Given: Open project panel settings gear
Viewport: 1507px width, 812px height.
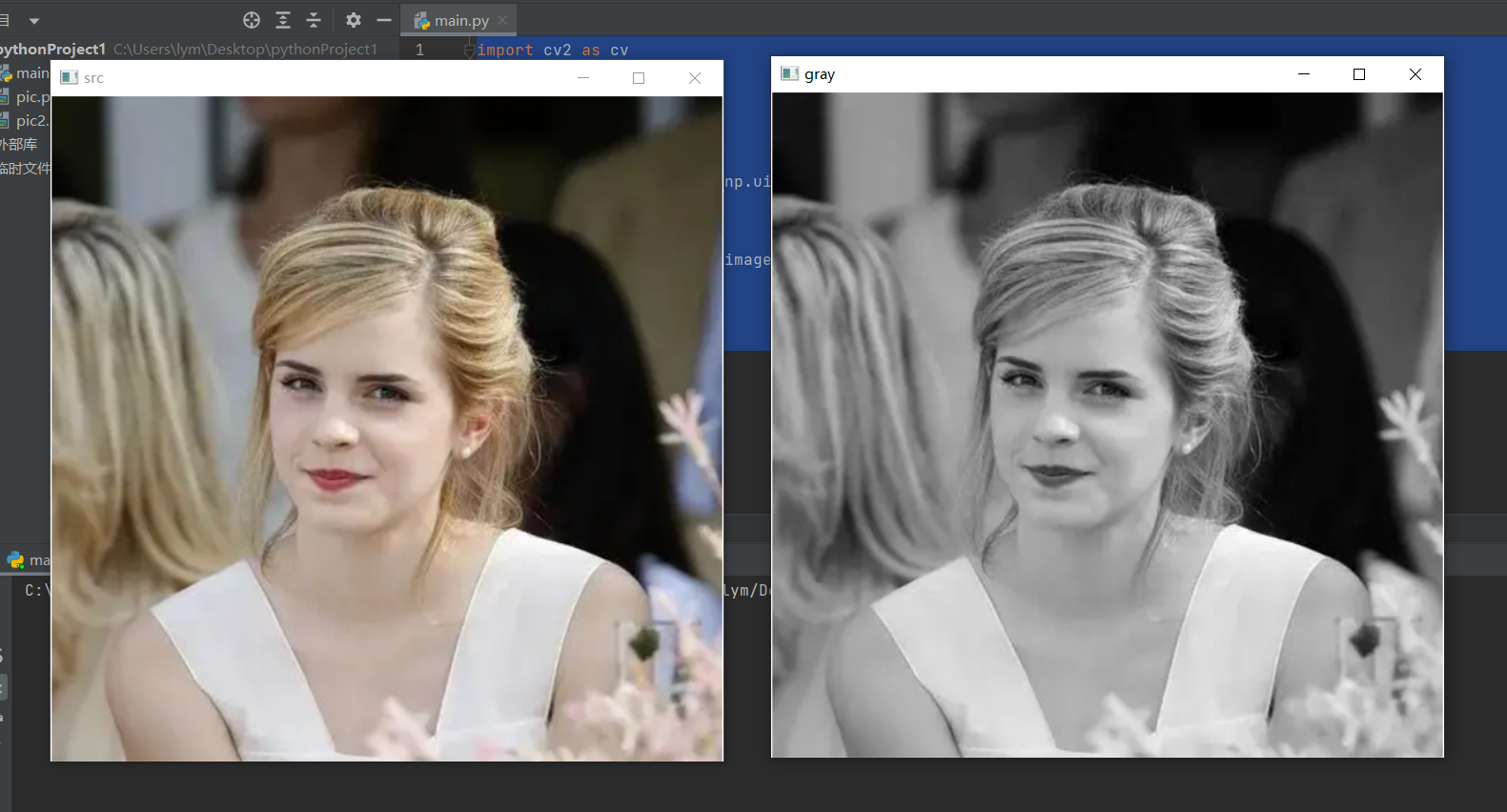Looking at the screenshot, I should 354,20.
